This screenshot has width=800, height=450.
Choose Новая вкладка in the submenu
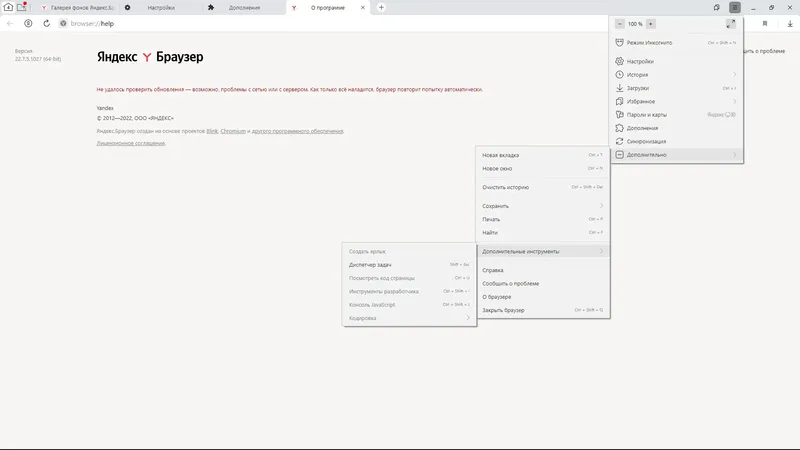pyautogui.click(x=543, y=155)
